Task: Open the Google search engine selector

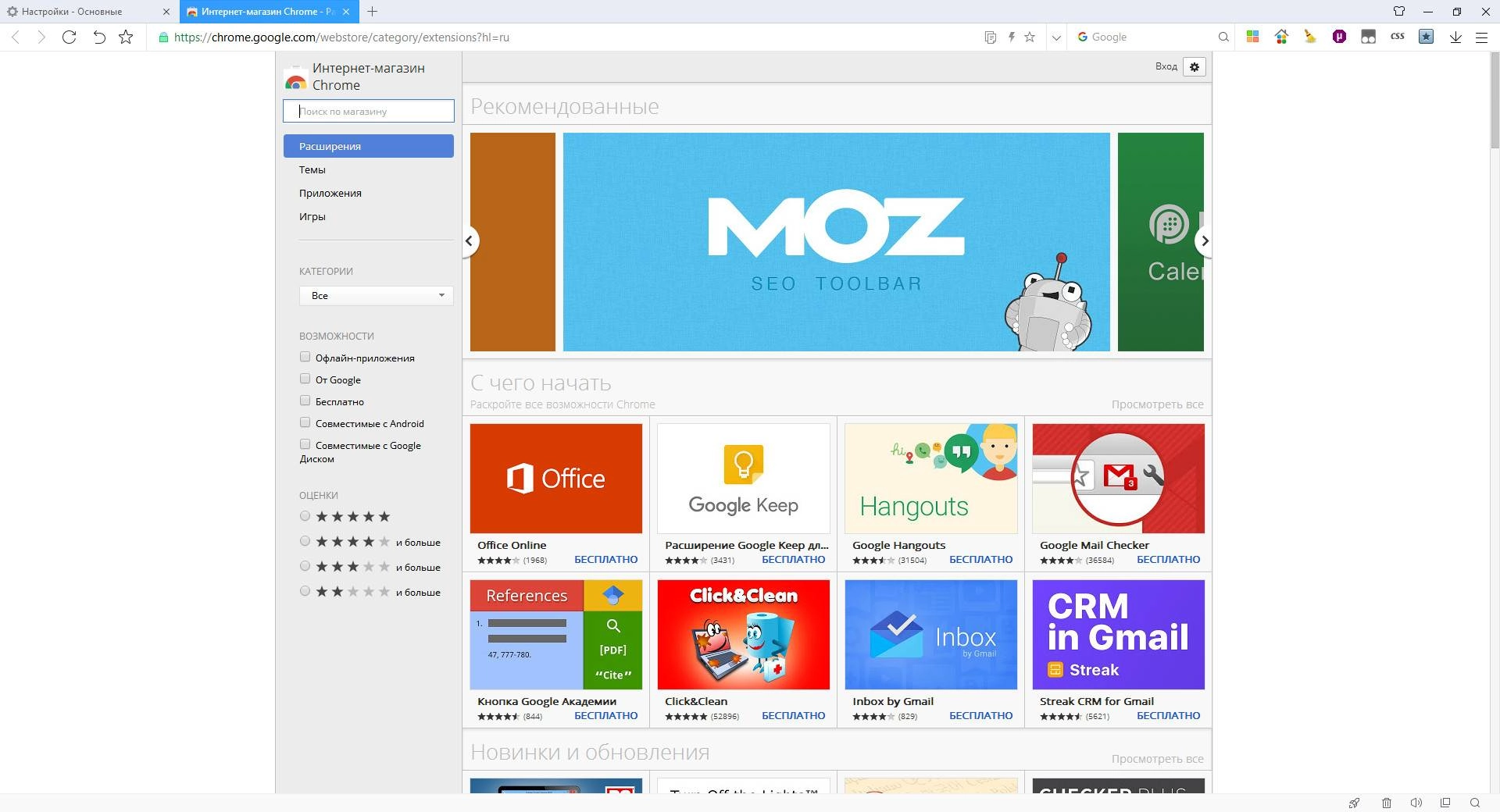Action: tap(1082, 37)
